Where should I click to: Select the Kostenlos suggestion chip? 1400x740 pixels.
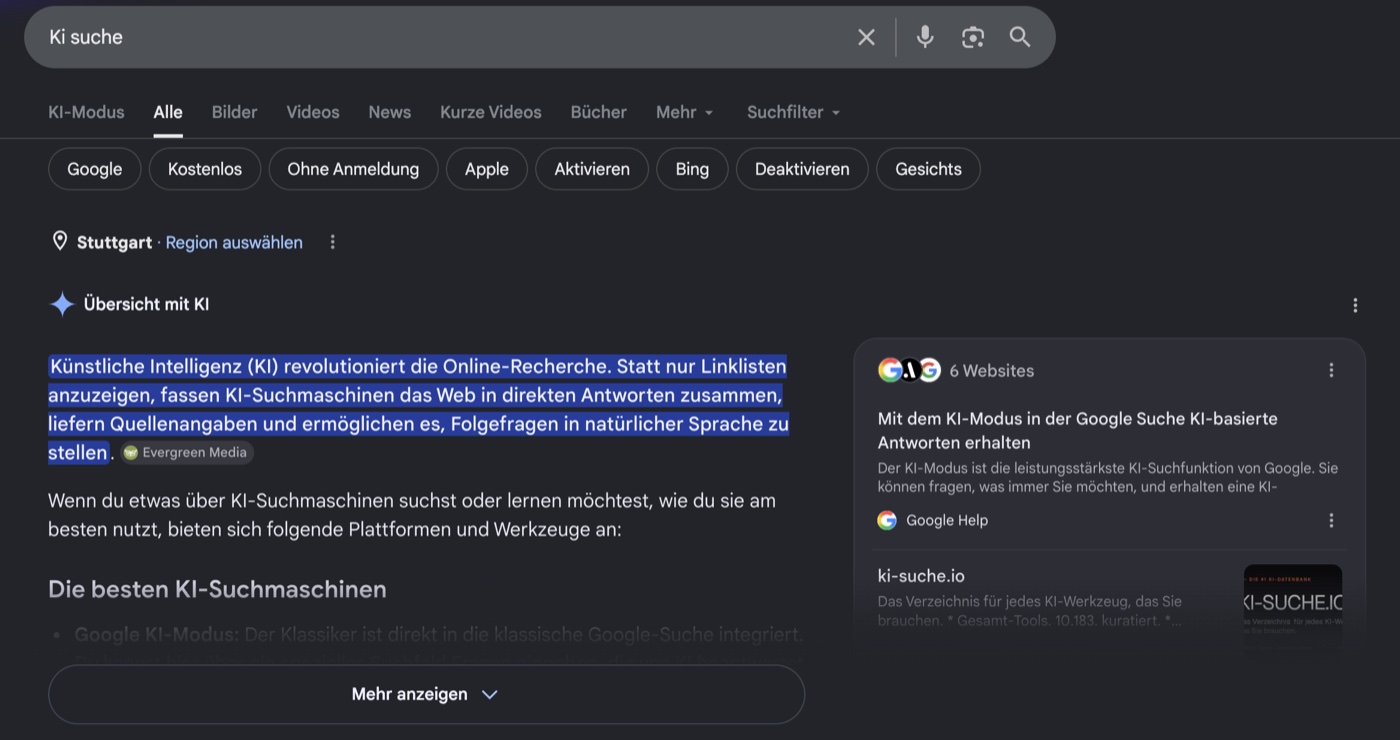205,169
